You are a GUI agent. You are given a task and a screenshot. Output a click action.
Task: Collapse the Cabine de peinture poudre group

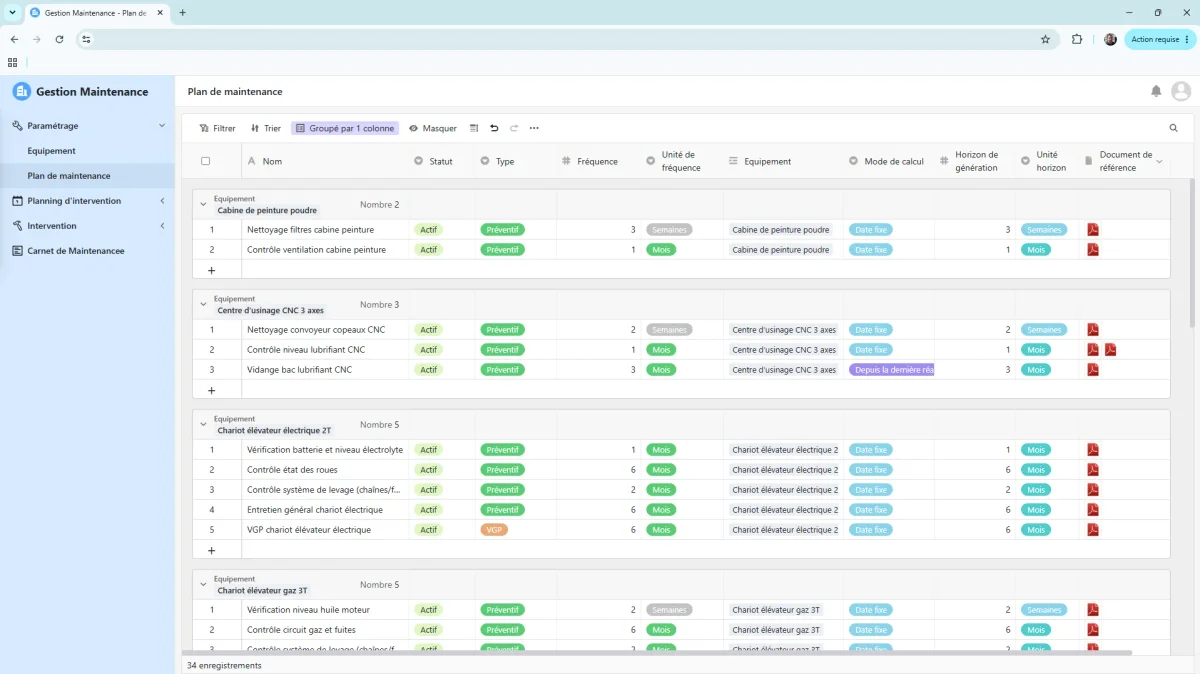coord(203,204)
